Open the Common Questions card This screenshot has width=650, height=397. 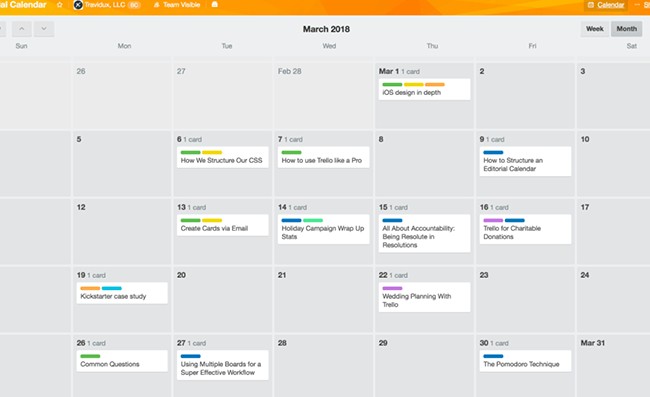pyautogui.click(x=122, y=361)
